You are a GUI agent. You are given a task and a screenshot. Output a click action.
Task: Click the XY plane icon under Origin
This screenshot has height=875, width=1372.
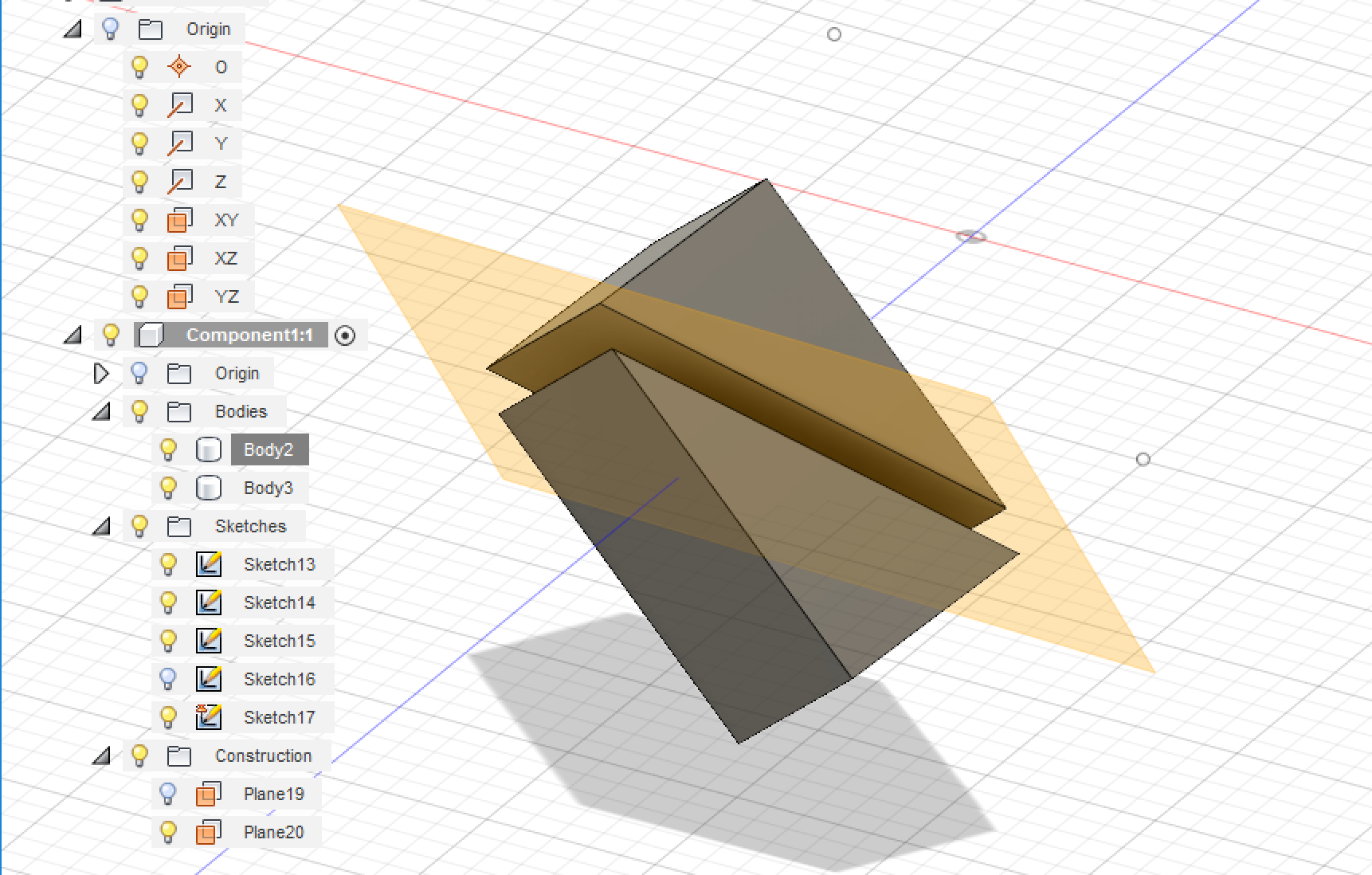(180, 220)
